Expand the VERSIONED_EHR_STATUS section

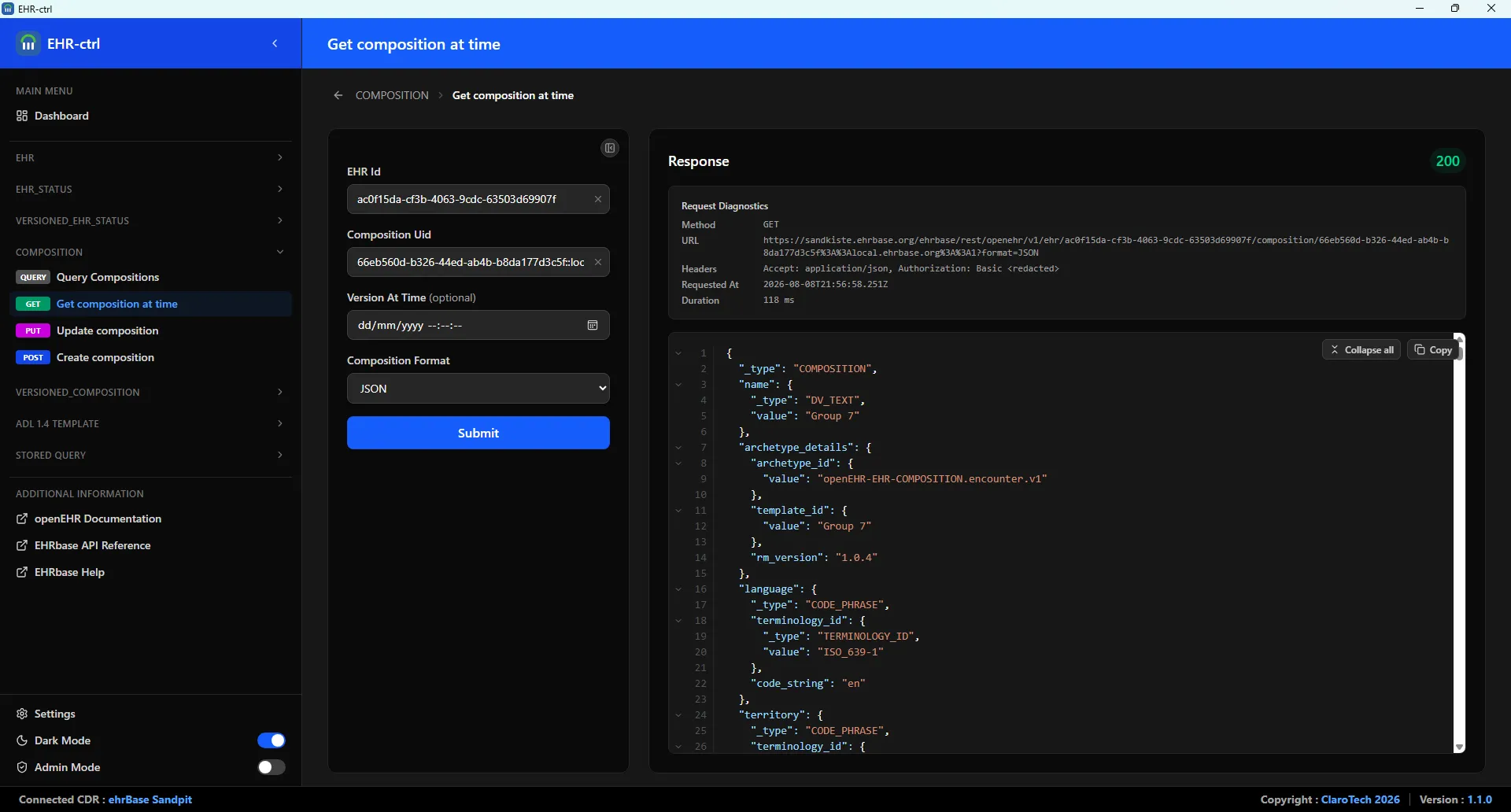click(150, 220)
